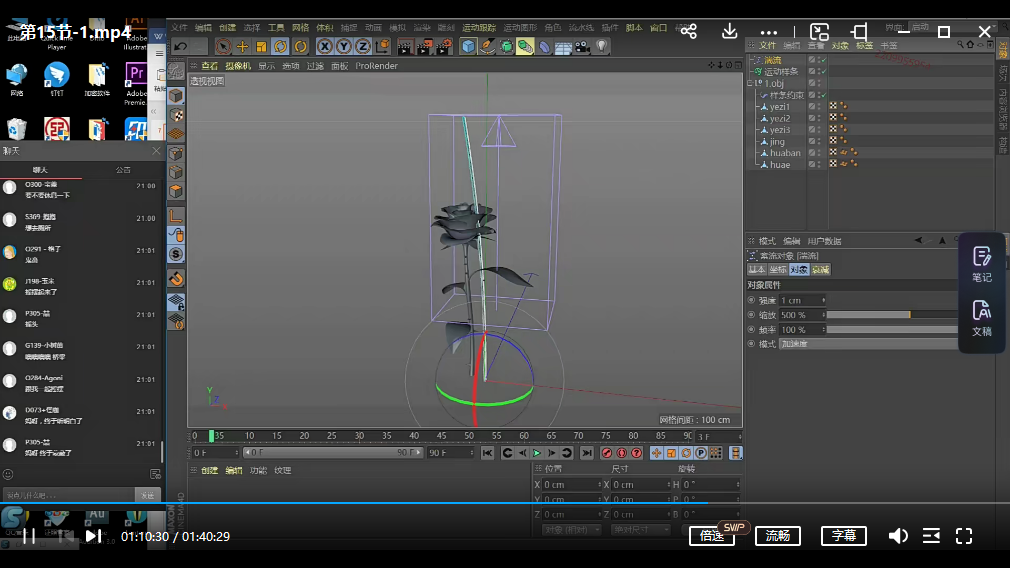
Task: Select the highlighted Rotate tool
Action: point(281,46)
